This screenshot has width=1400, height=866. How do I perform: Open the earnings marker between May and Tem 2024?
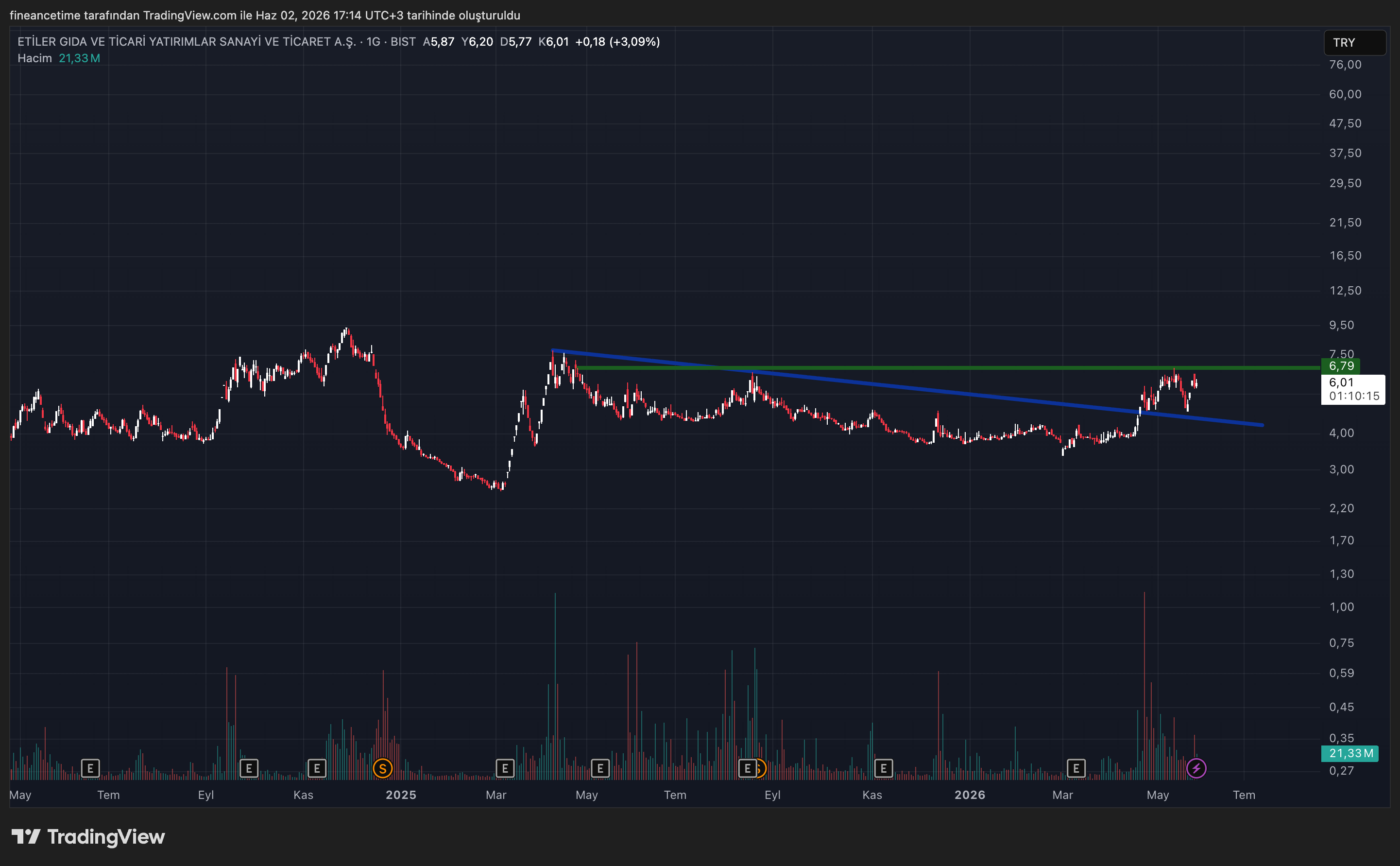[90, 768]
